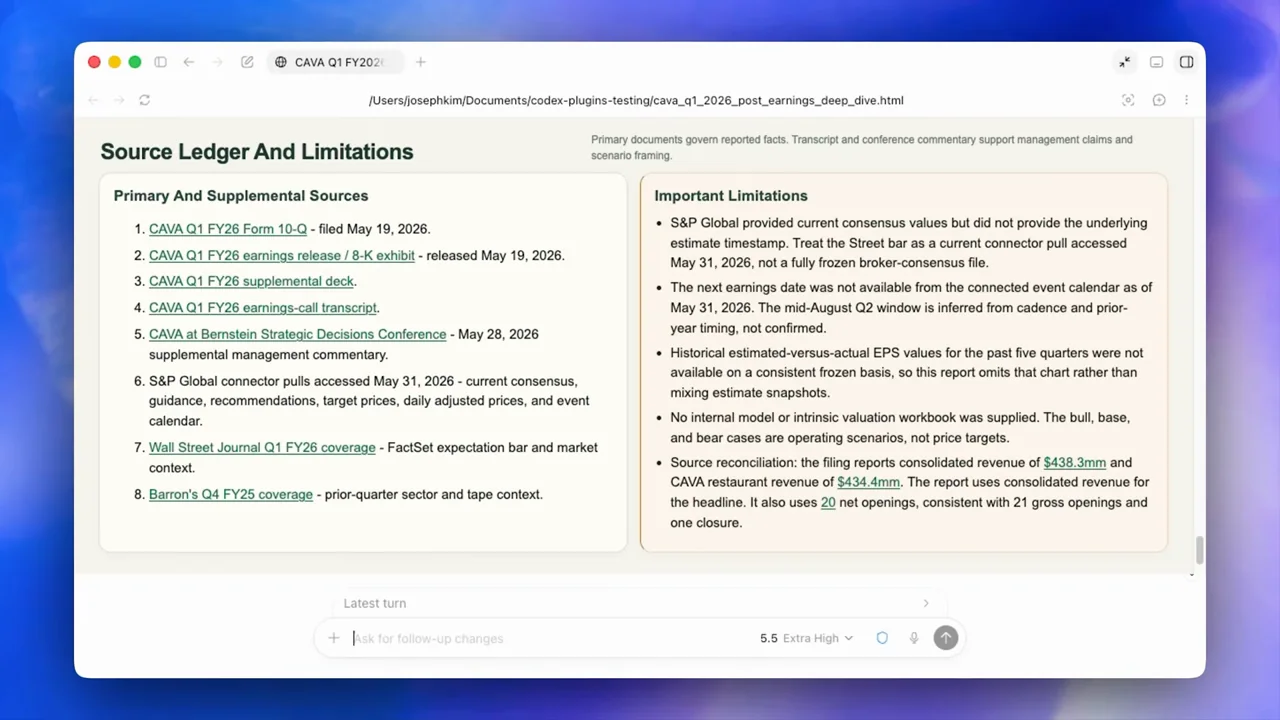Viewport: 1280px width, 720px height.
Task: Click the file path address bar
Action: tap(636, 100)
